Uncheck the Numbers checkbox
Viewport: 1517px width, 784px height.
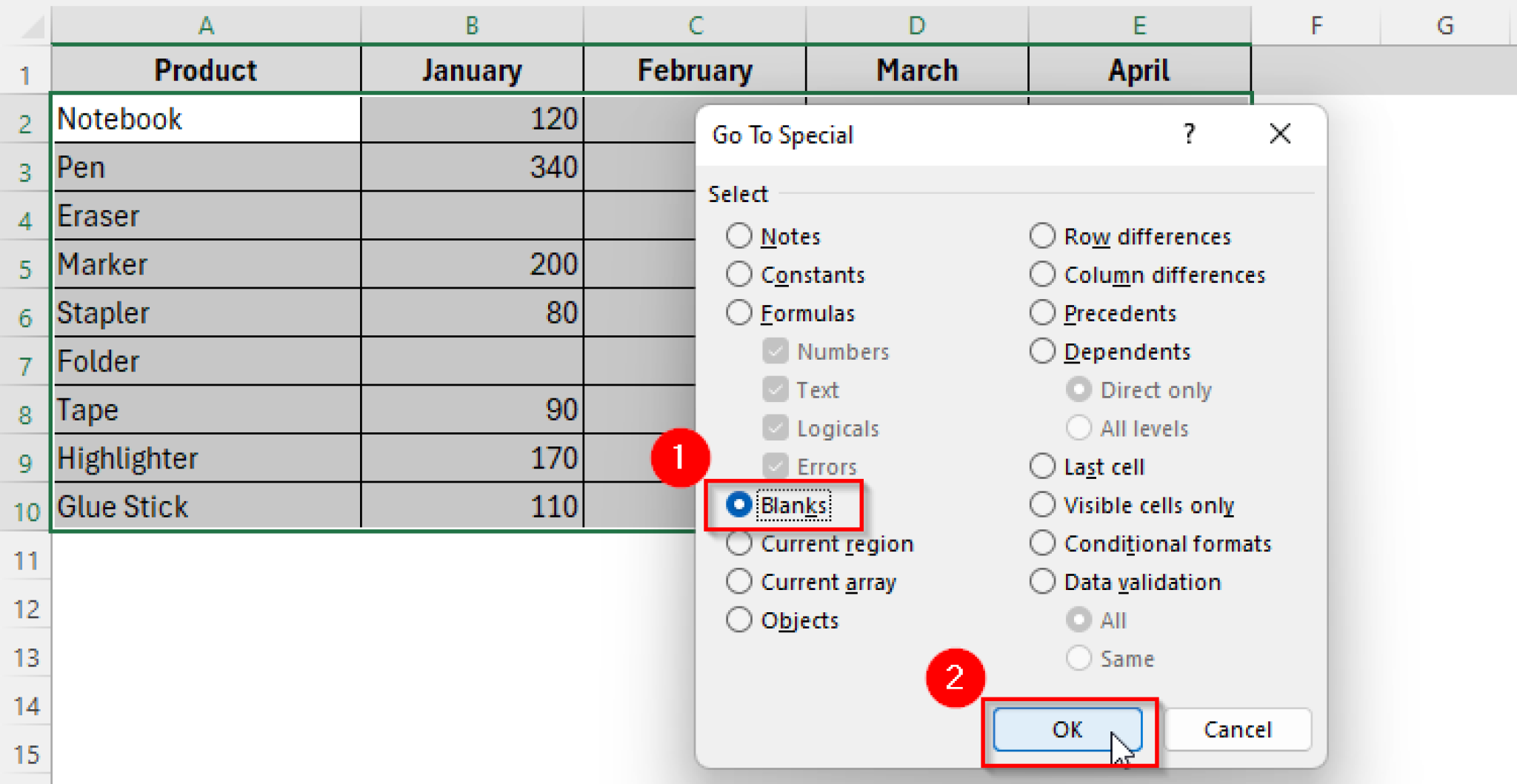coord(775,351)
